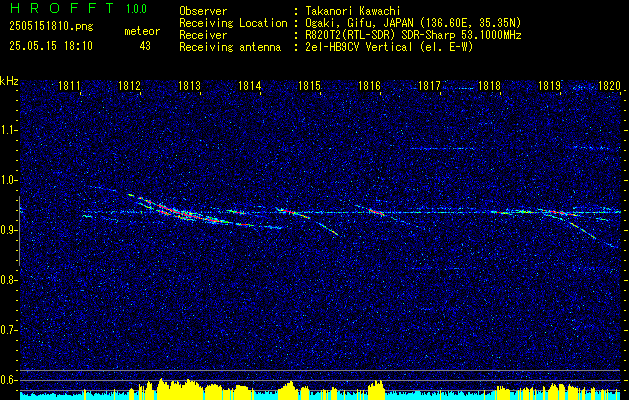Click the HROFFT title text
Image resolution: width=629 pixels, height=400 pixels.
[x=61, y=8]
